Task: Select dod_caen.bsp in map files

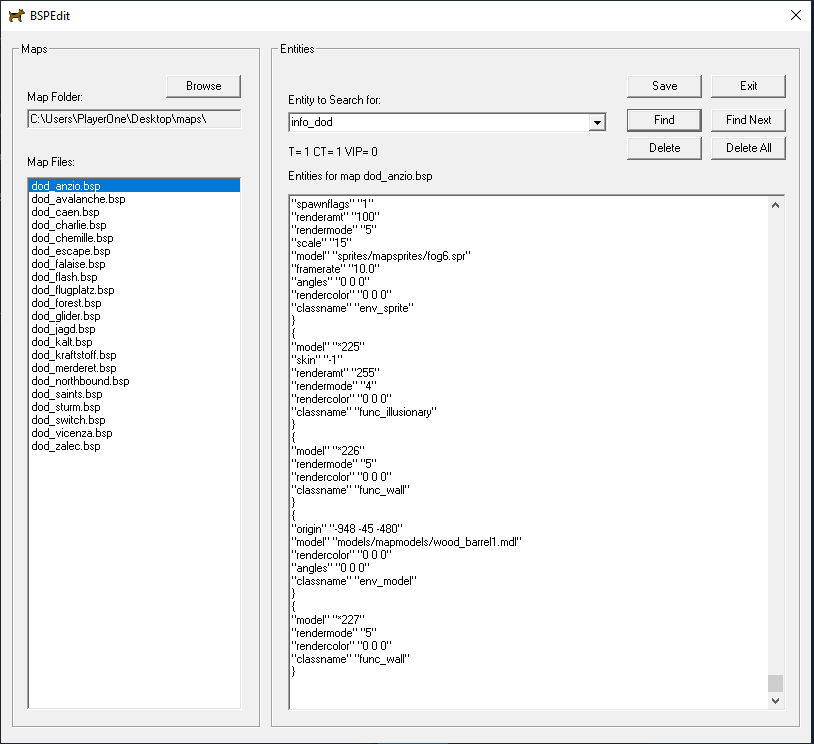Action: [134, 212]
